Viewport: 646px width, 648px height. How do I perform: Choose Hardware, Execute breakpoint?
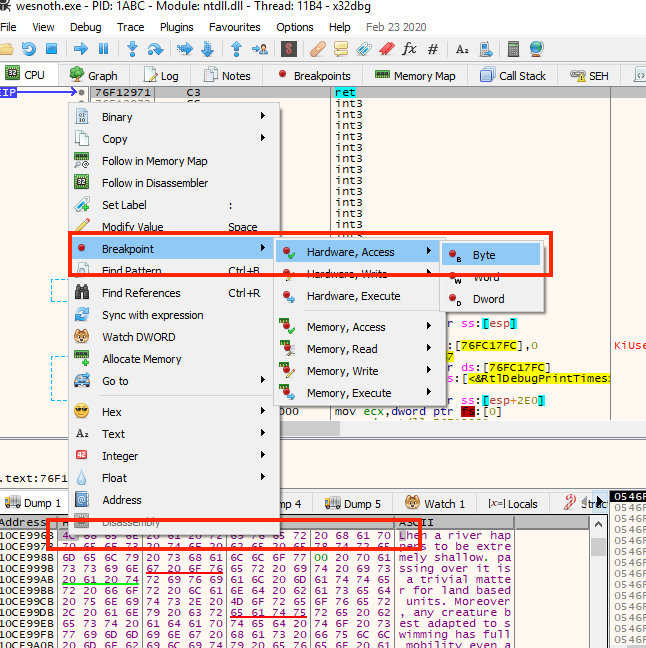[x=358, y=296]
